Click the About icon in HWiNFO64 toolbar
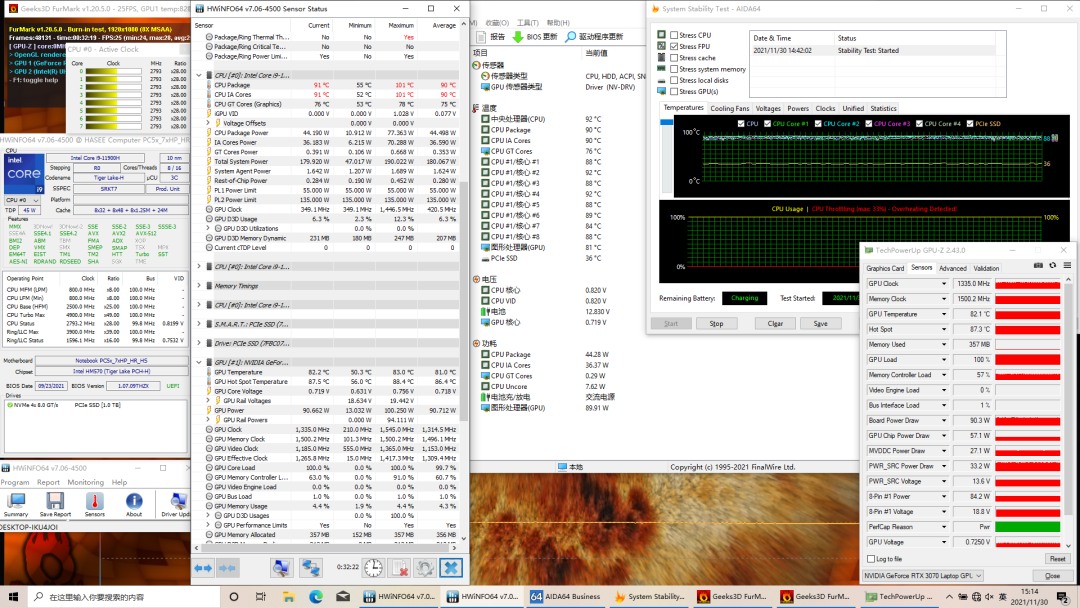Image resolution: width=1080 pixels, height=608 pixels. pos(134,501)
